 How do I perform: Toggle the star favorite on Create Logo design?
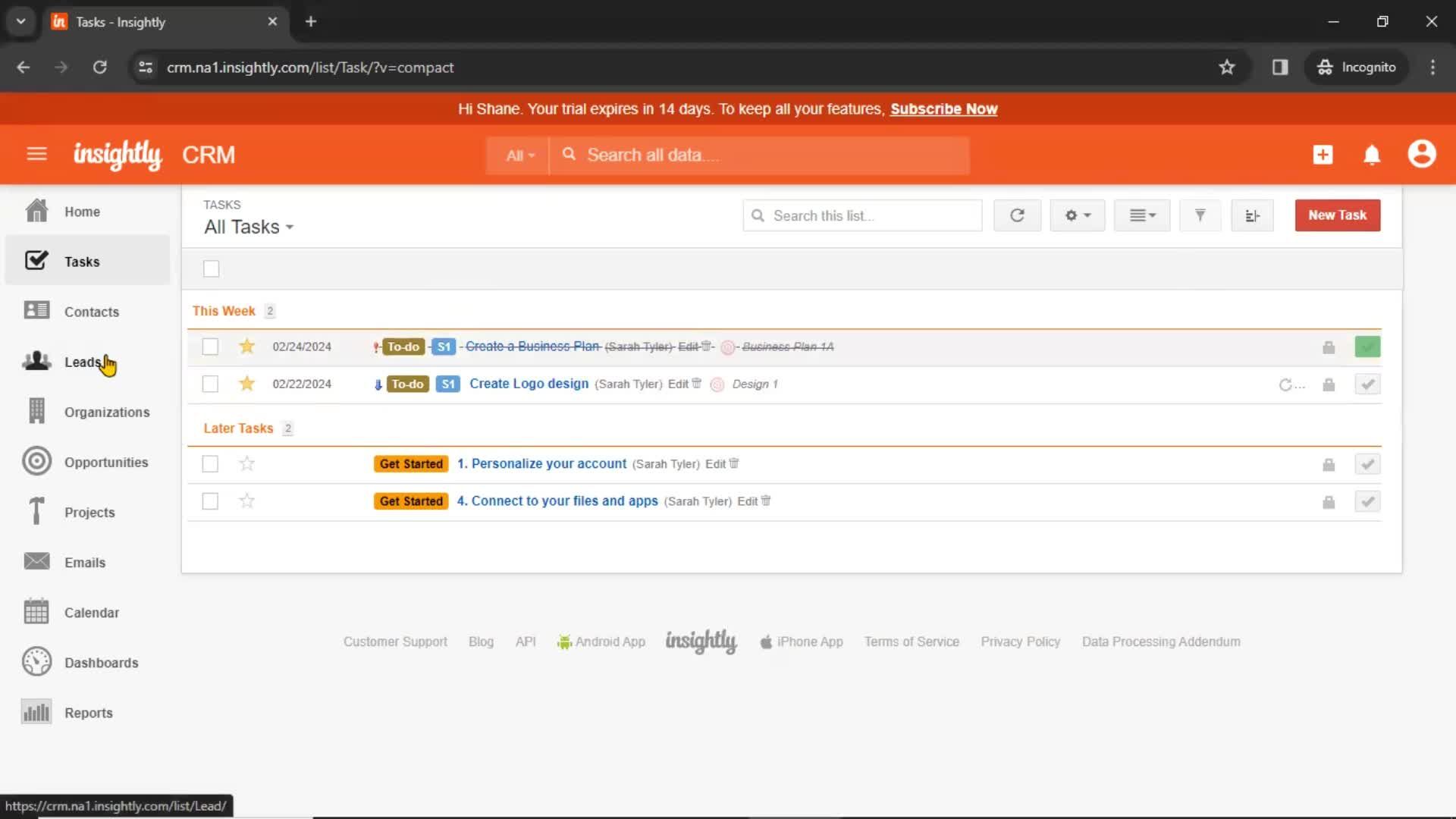[x=247, y=384]
